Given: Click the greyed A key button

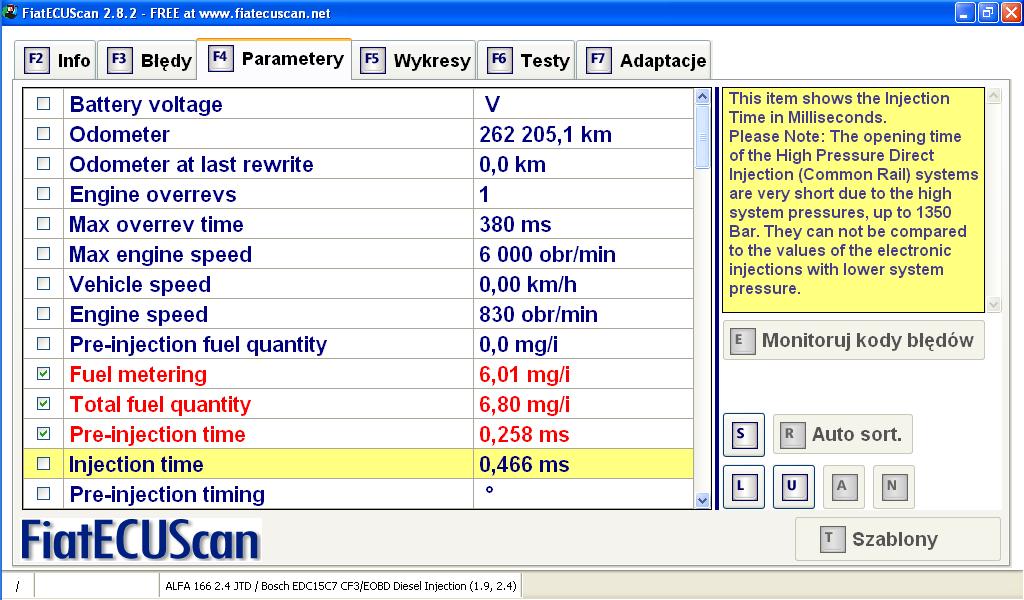Looking at the screenshot, I should tap(844, 486).
